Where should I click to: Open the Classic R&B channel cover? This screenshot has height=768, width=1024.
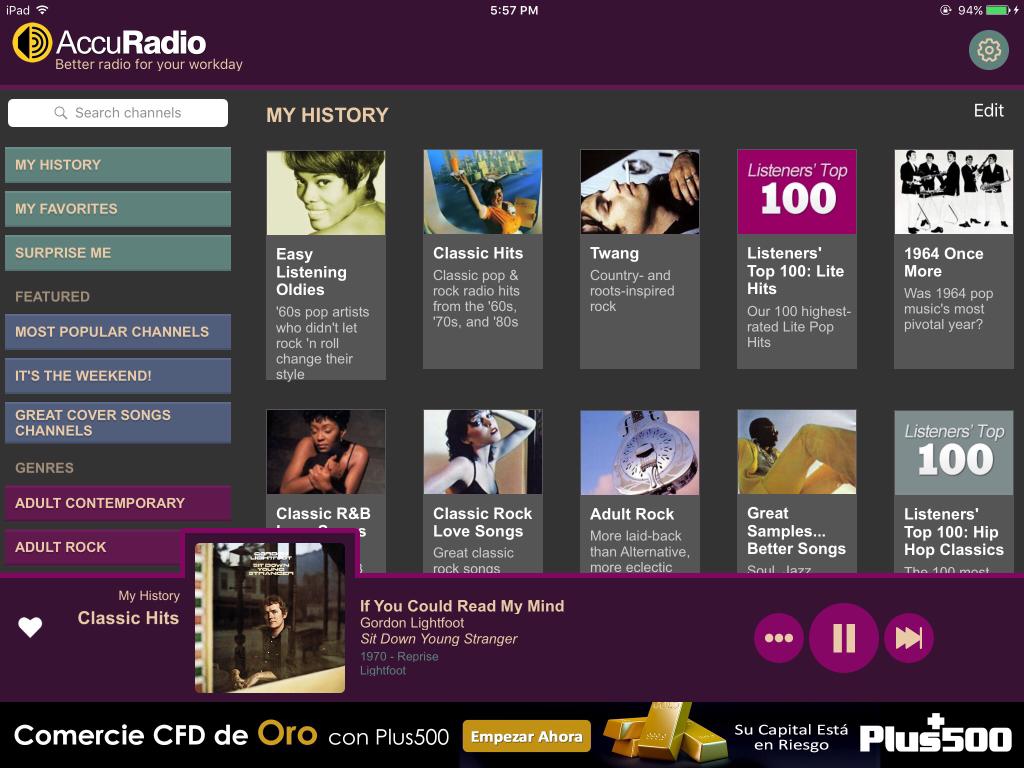pos(326,452)
